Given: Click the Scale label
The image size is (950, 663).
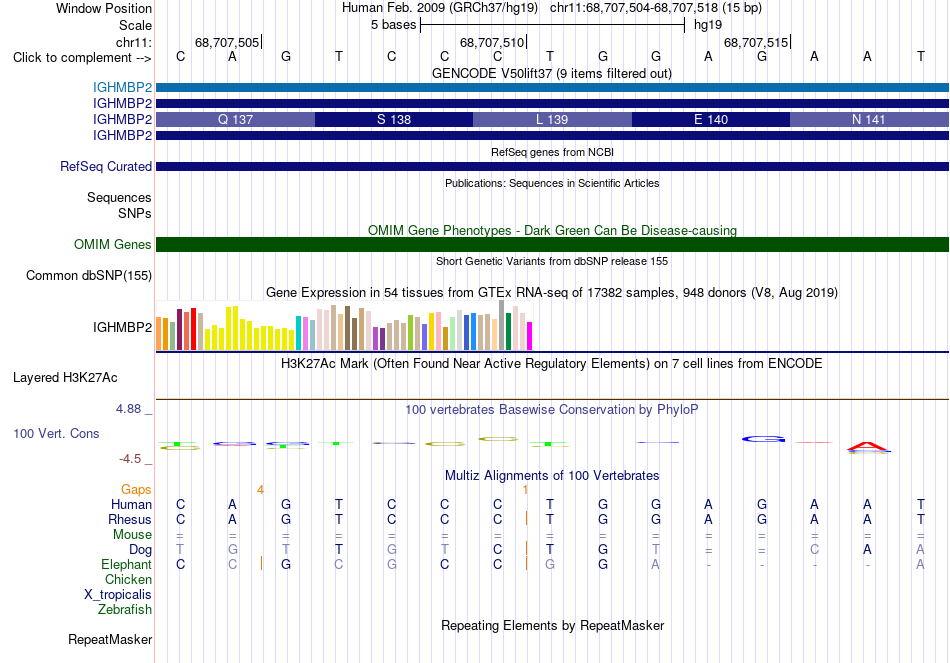Looking at the screenshot, I should point(136,25).
